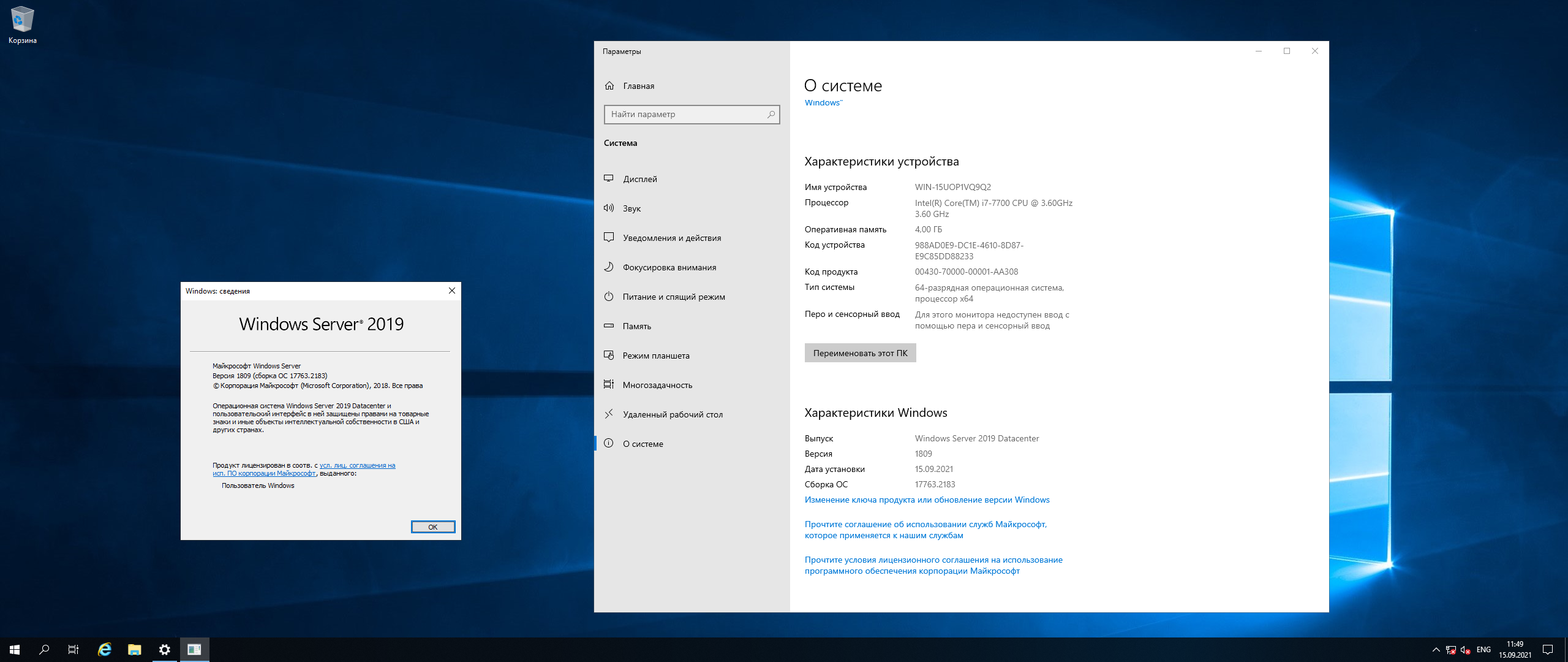Click the info icon beside О системе
The height and width of the screenshot is (662, 1568).
pos(609,443)
